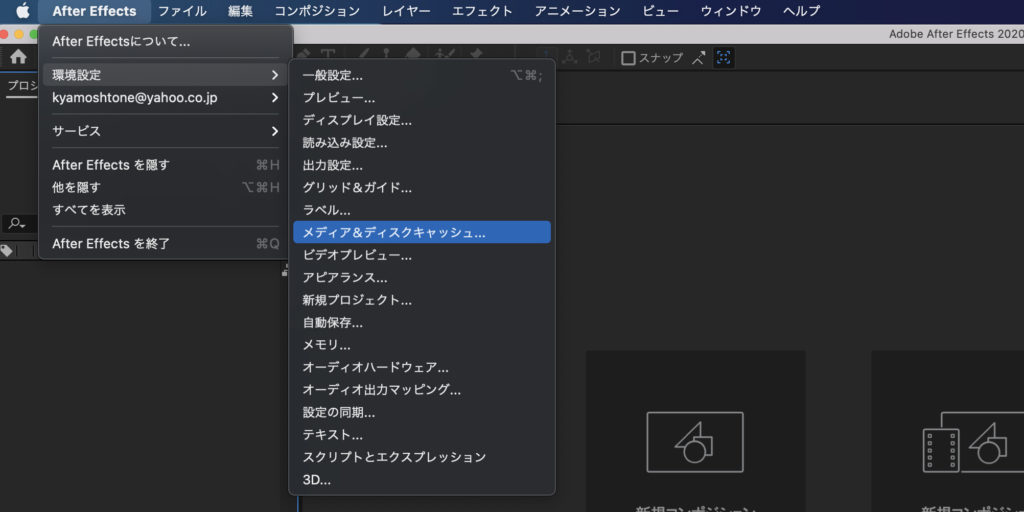Viewport: 1024px width, 512px height.
Task: Open ラベル... preferences
Action: (x=422, y=210)
